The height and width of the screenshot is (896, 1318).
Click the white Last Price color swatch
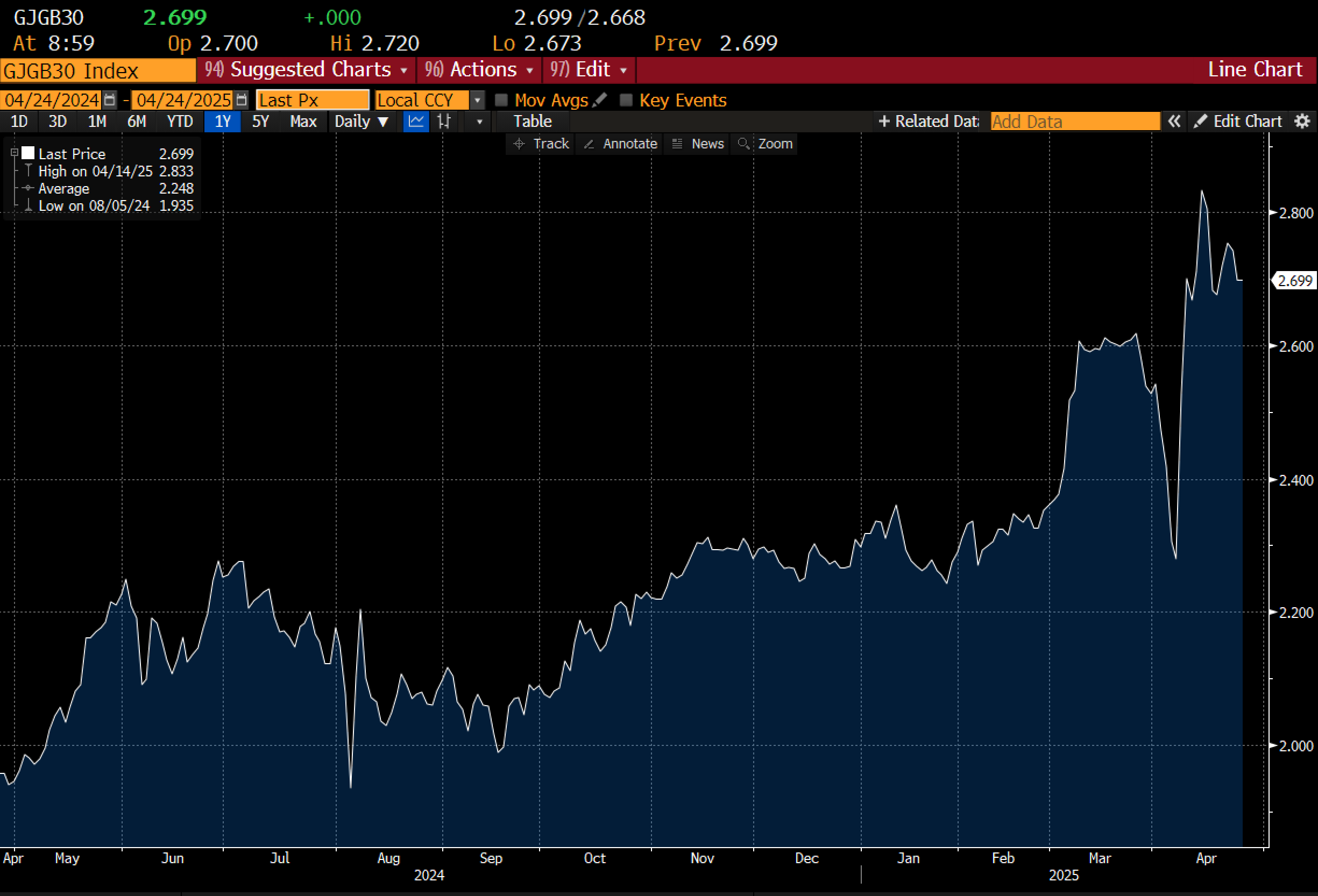(x=29, y=153)
